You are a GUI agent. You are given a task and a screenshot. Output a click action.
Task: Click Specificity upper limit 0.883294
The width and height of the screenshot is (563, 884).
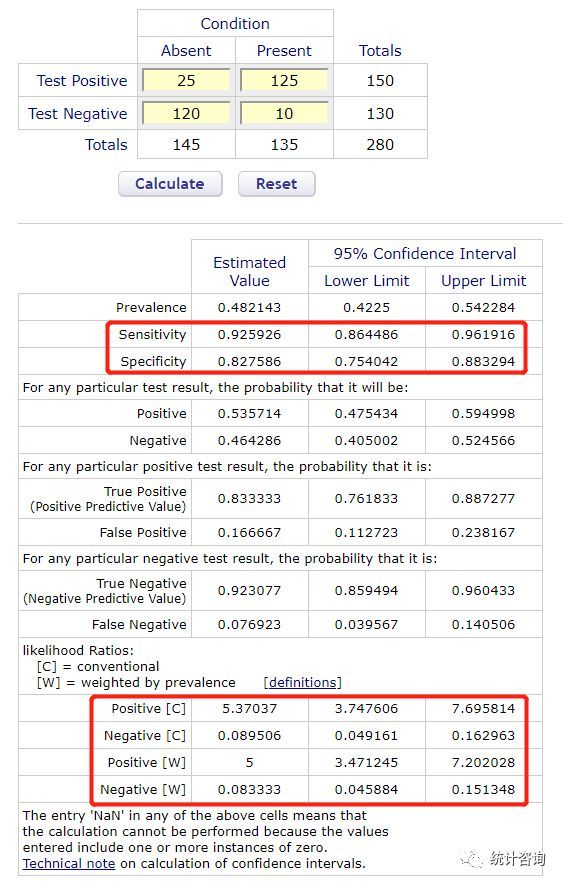484,362
